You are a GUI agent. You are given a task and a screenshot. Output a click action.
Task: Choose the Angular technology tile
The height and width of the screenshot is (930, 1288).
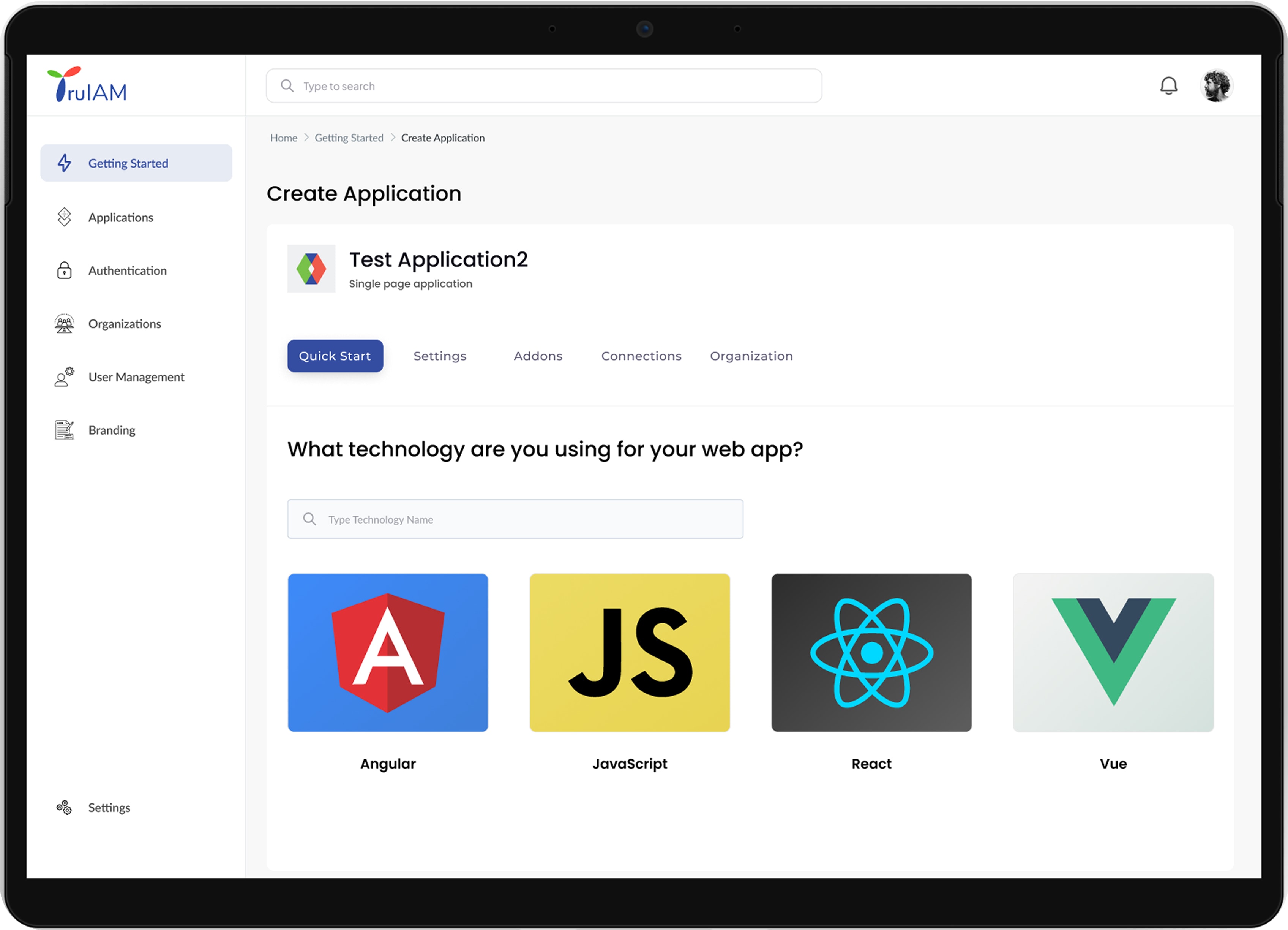click(388, 652)
